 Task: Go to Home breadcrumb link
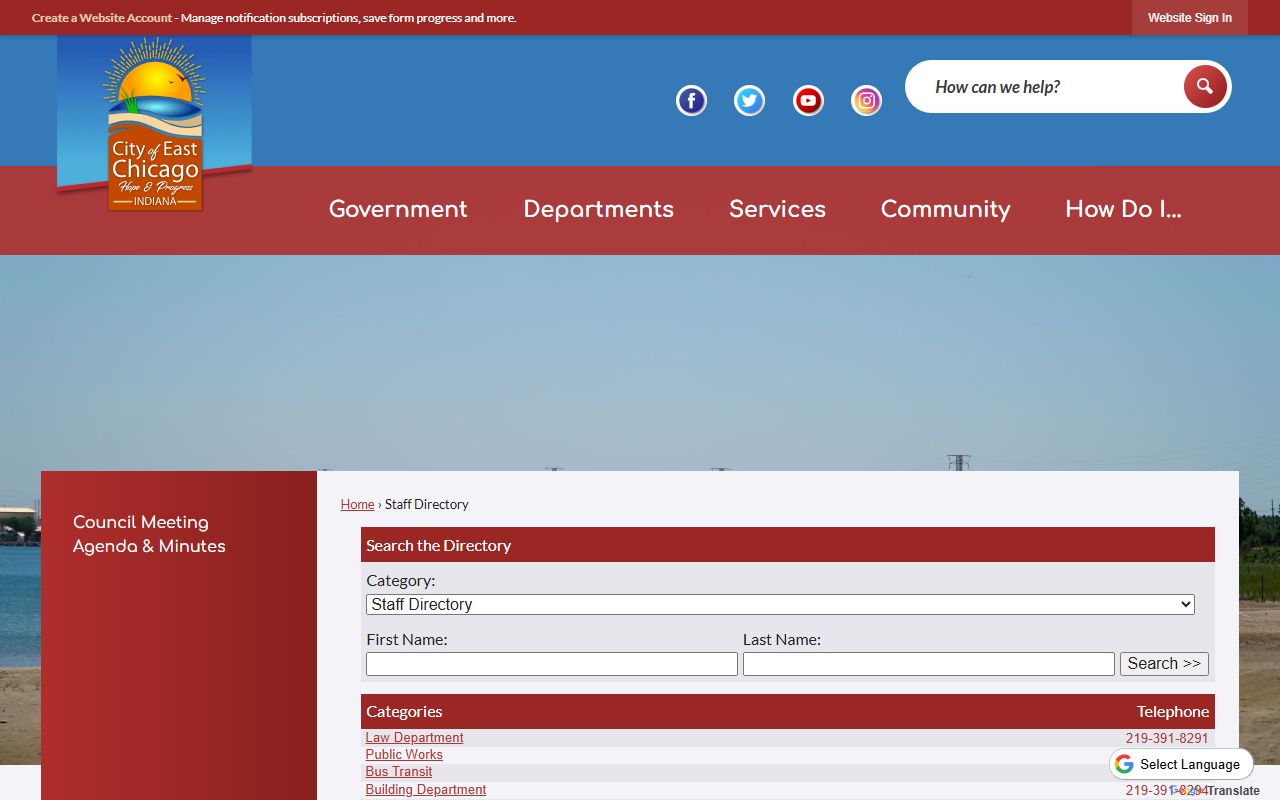[x=357, y=504]
